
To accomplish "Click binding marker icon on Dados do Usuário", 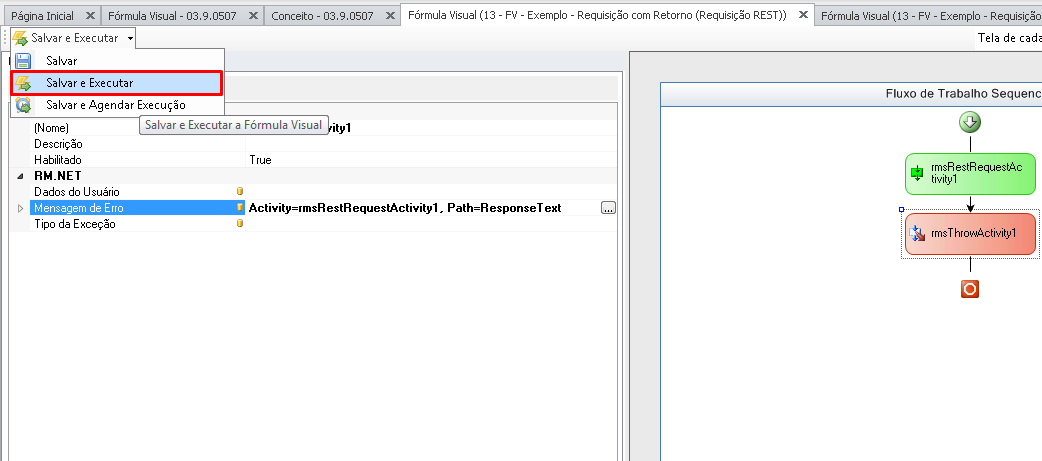I will (240, 191).
